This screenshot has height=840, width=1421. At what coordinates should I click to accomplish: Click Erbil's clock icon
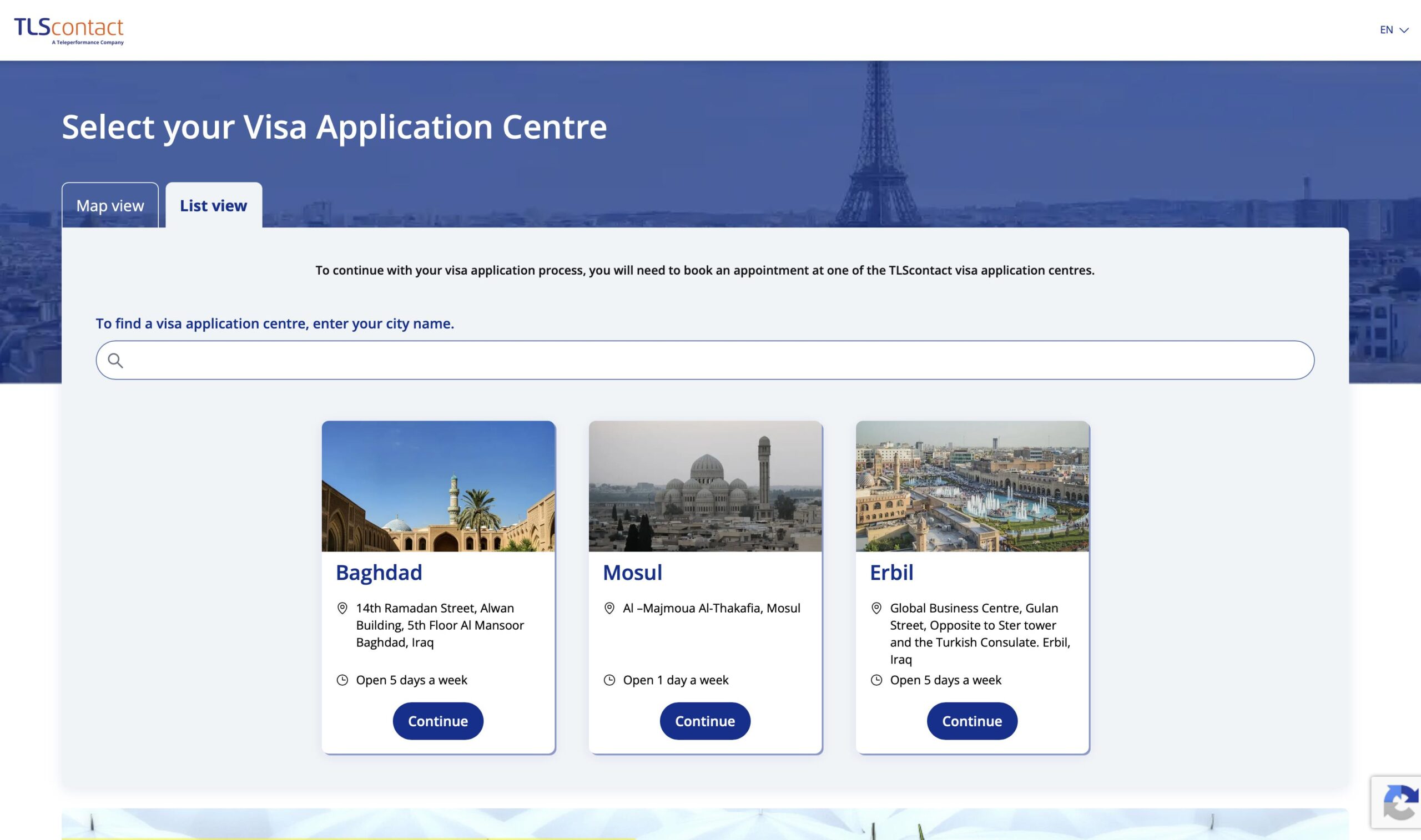[x=876, y=680]
